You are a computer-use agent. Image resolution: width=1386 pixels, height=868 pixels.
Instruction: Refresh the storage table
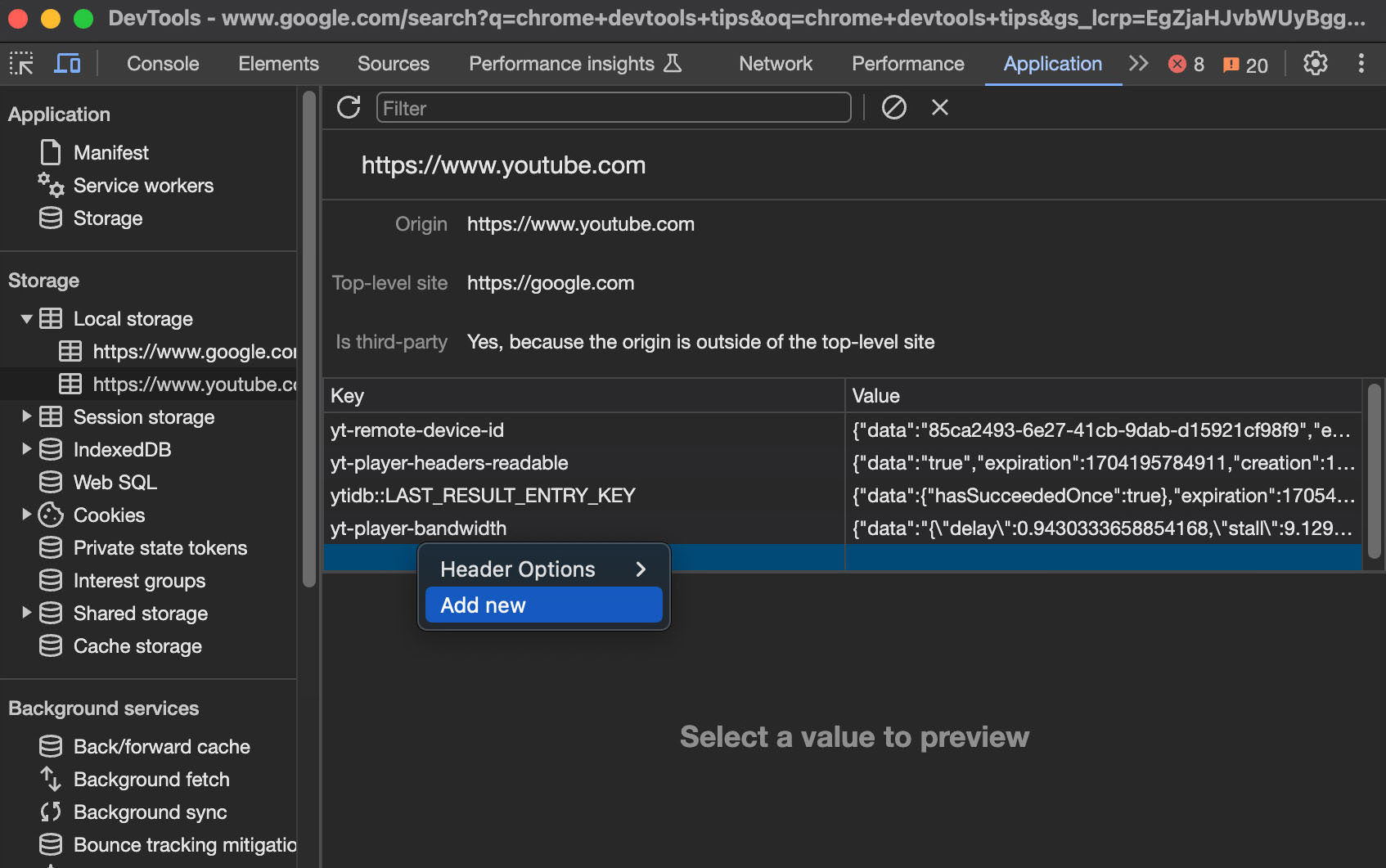tap(349, 107)
